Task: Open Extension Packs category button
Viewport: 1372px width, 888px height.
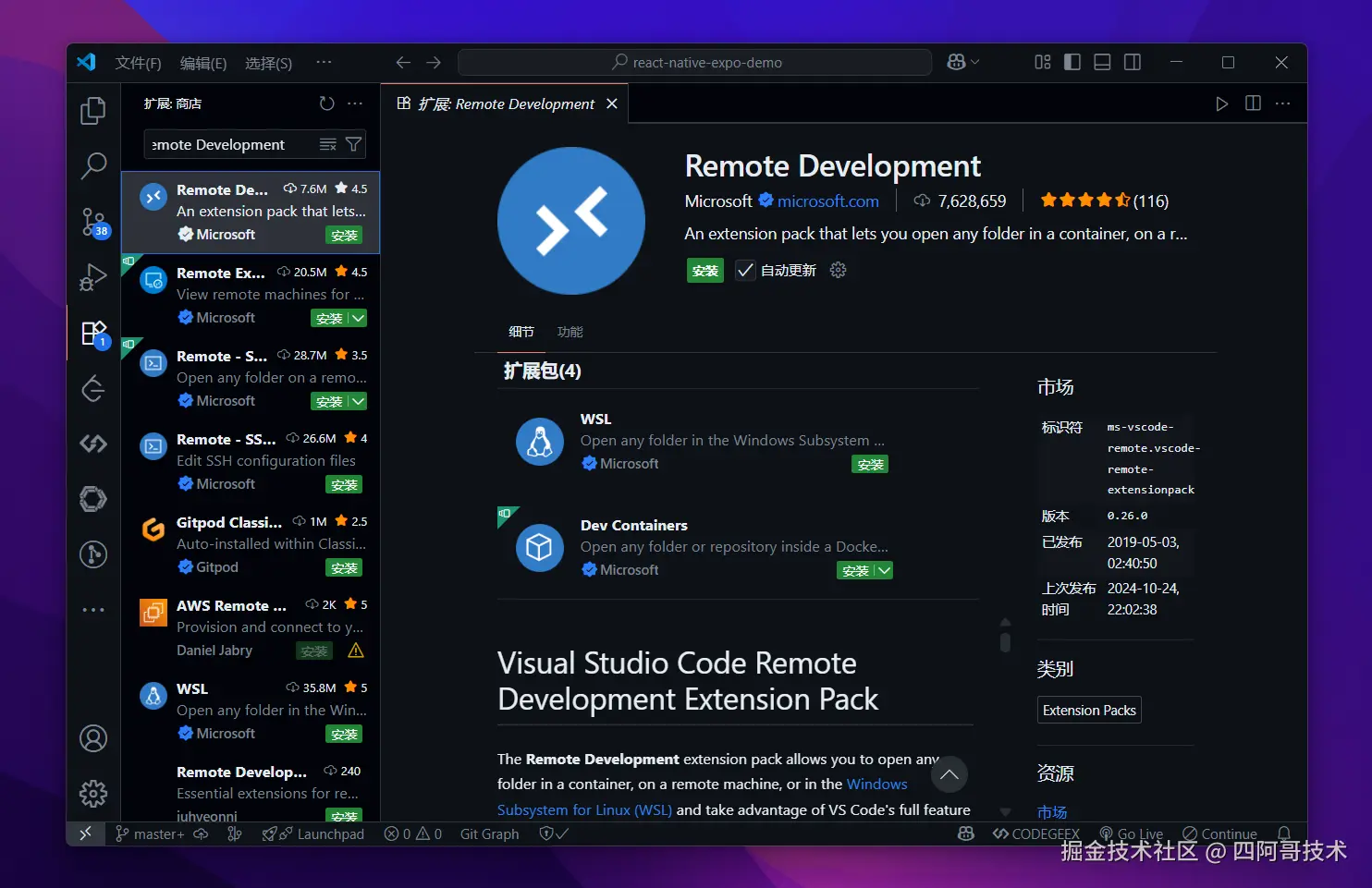Action: tap(1089, 710)
